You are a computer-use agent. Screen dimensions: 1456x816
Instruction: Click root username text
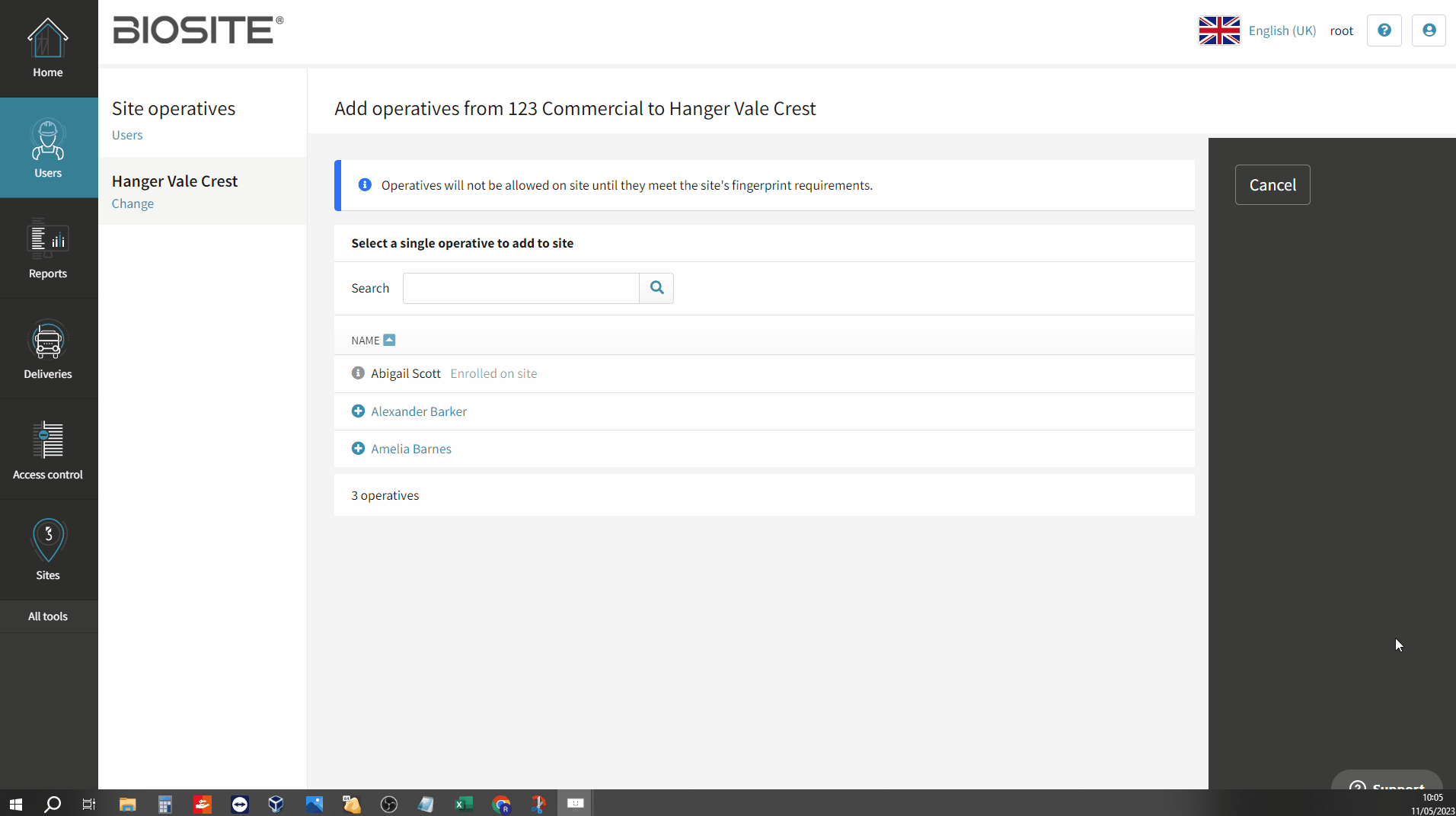[x=1341, y=30]
